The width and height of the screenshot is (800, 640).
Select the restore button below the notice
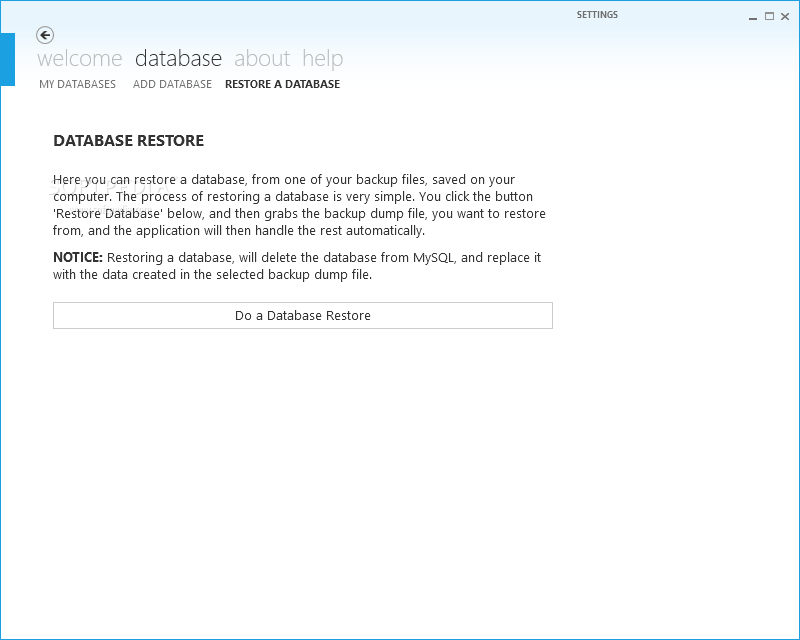tap(302, 315)
